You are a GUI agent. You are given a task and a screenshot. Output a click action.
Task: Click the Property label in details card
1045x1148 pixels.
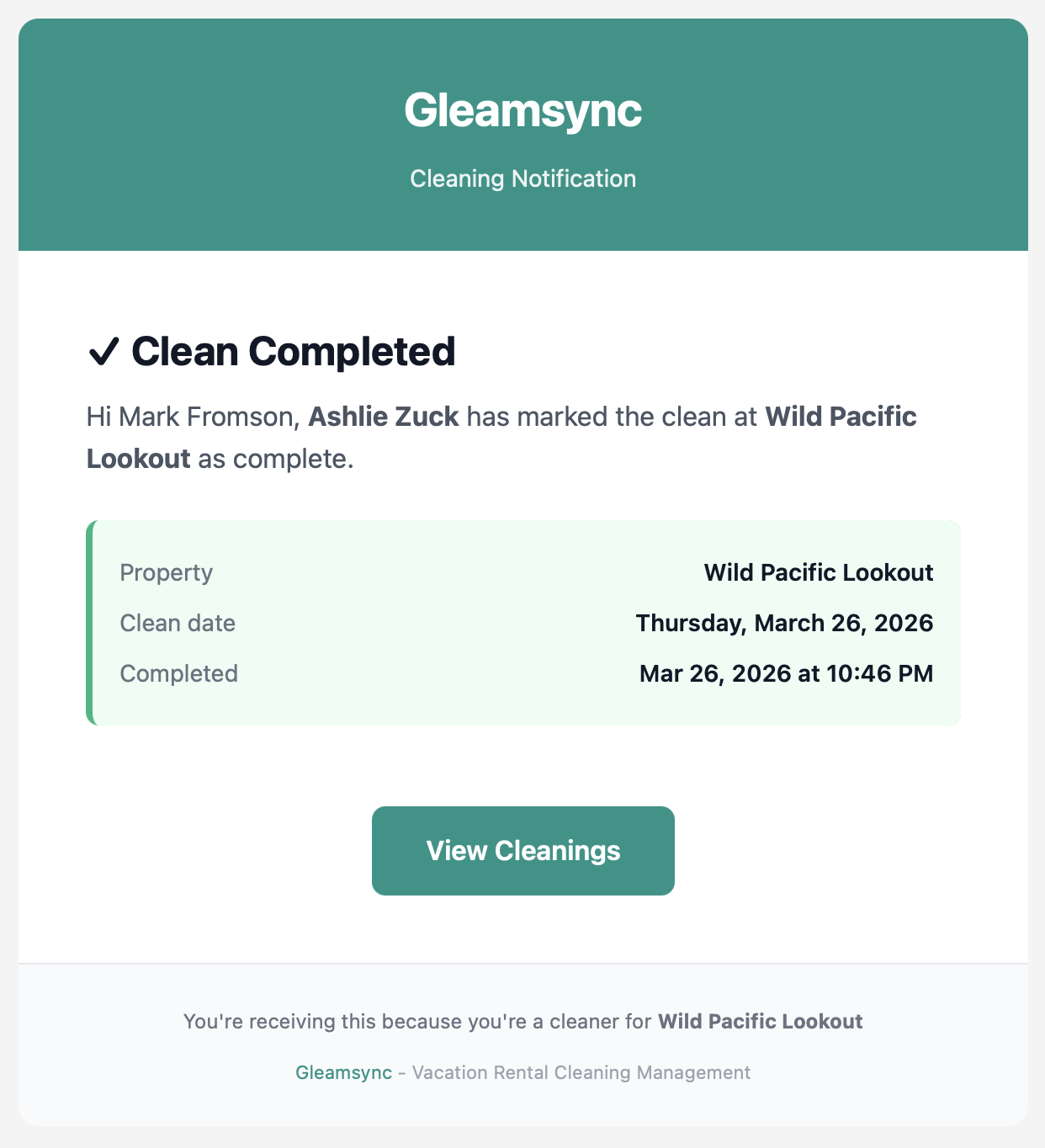point(166,573)
